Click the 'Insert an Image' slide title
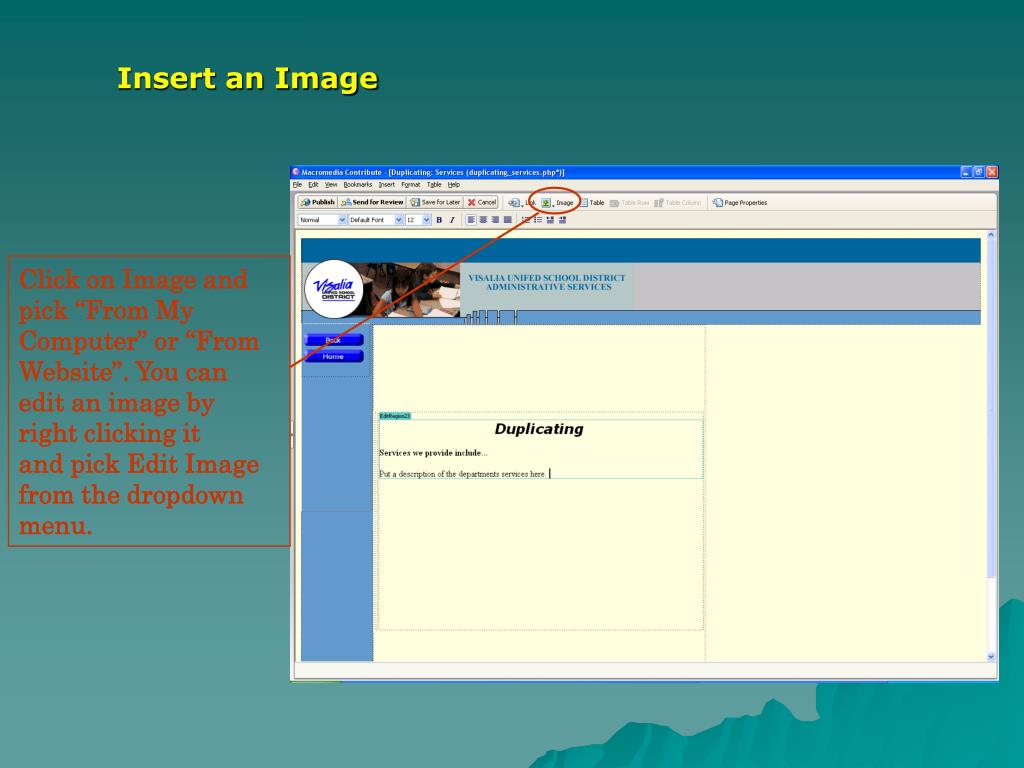Image resolution: width=1024 pixels, height=768 pixels. coord(248,79)
